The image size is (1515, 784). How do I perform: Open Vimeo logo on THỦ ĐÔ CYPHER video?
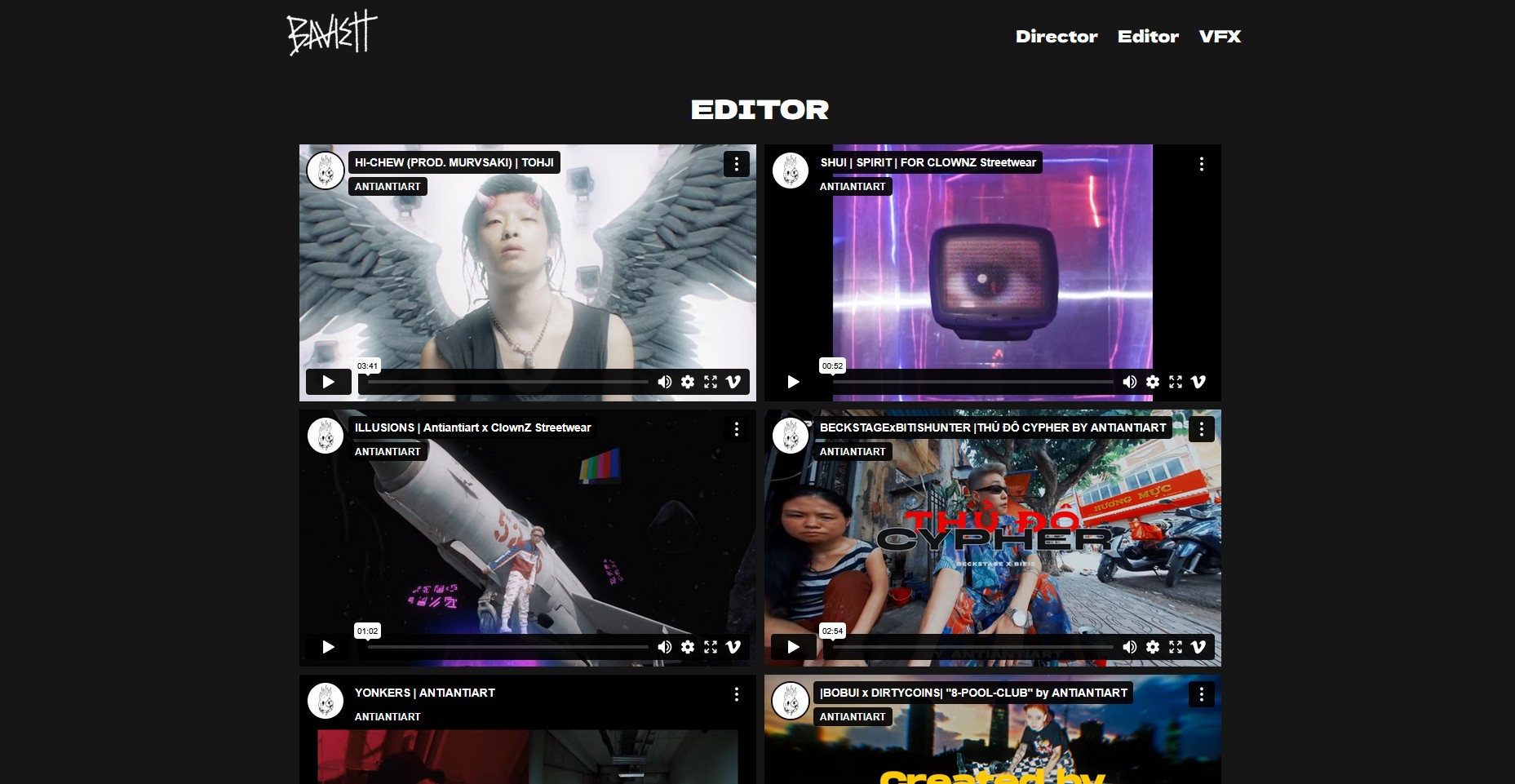(x=1198, y=647)
